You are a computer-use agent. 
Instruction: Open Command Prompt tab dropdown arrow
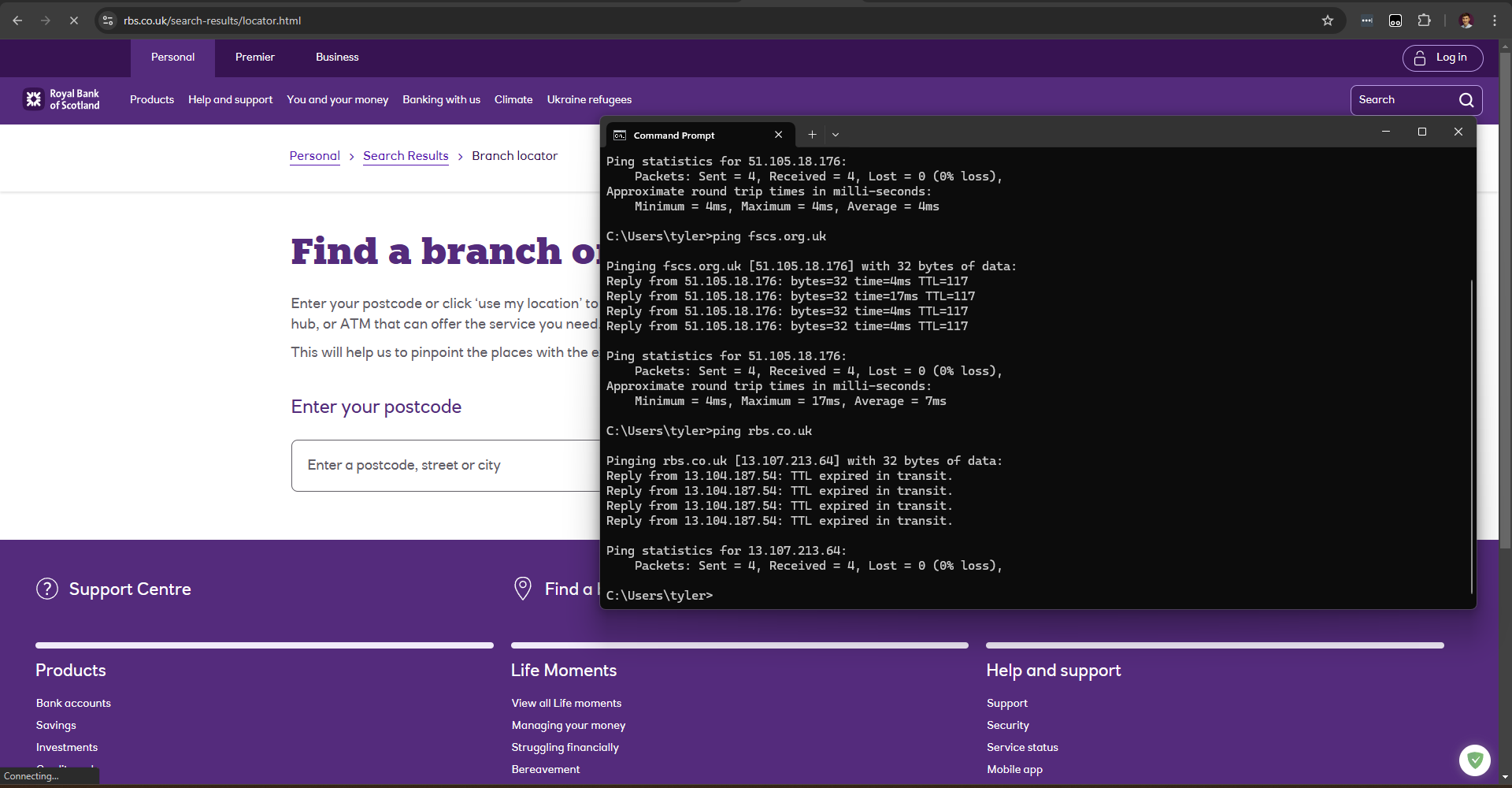tap(836, 135)
